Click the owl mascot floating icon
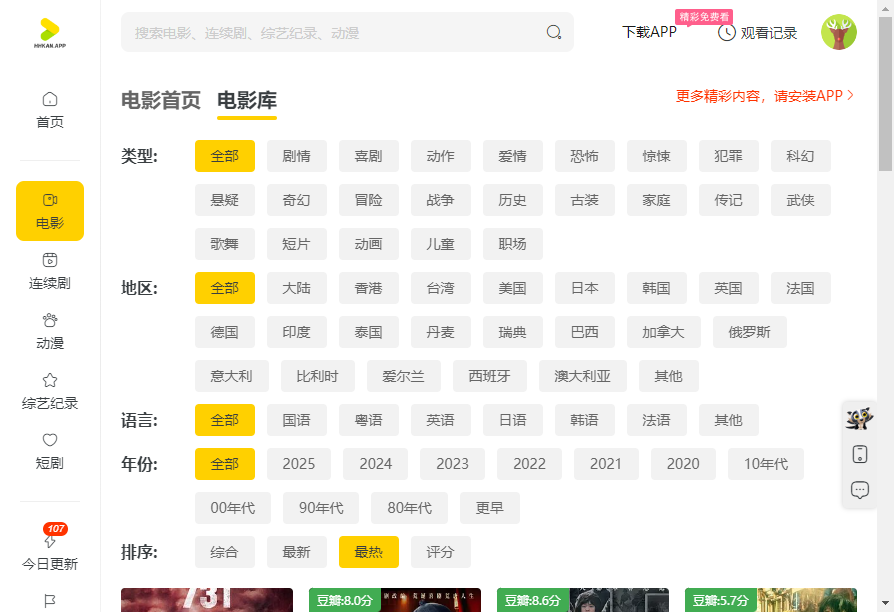Image resolution: width=894 pixels, height=612 pixels. [x=859, y=419]
